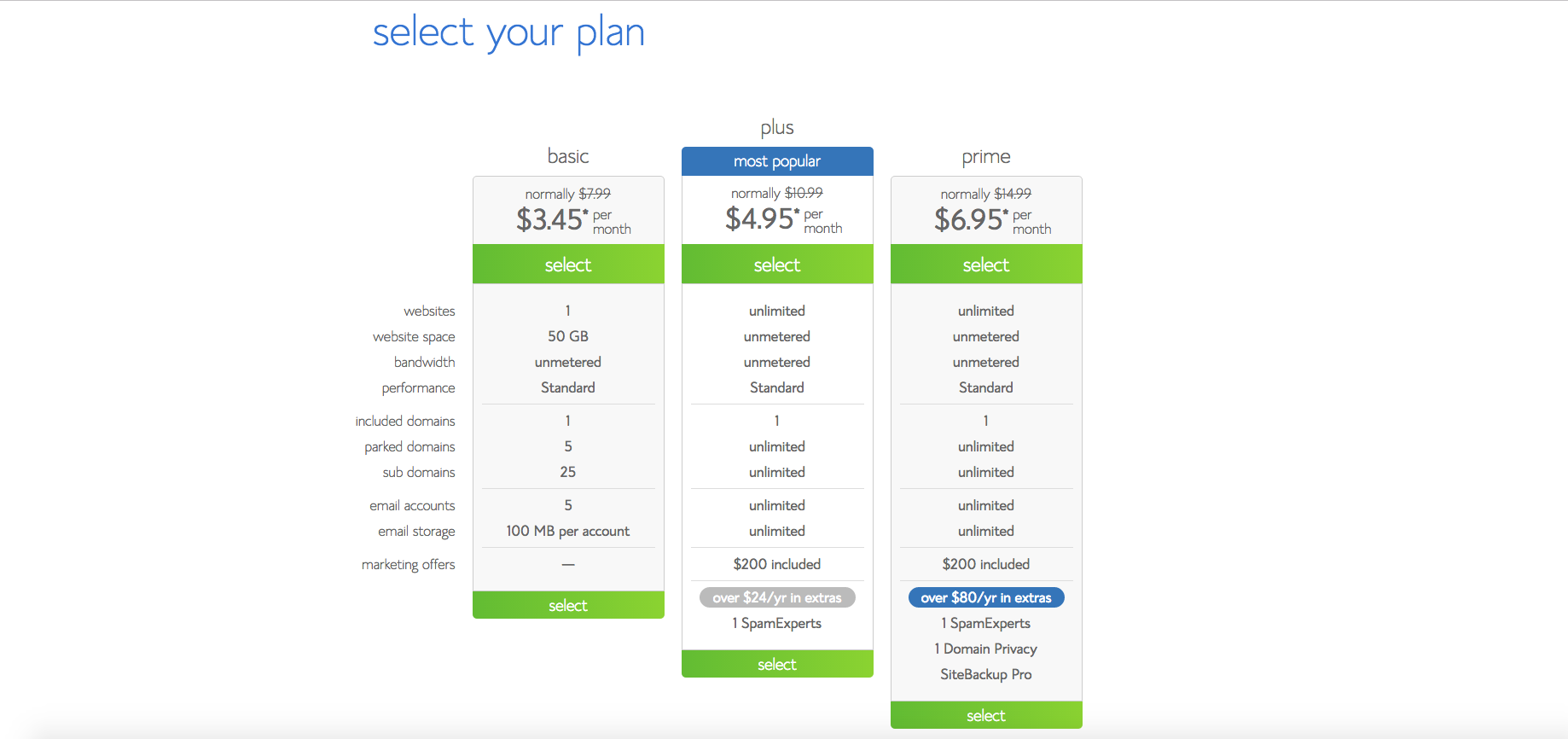This screenshot has height=739, width=1568.
Task: Click the $6.95 per month price
Action: coord(992,220)
